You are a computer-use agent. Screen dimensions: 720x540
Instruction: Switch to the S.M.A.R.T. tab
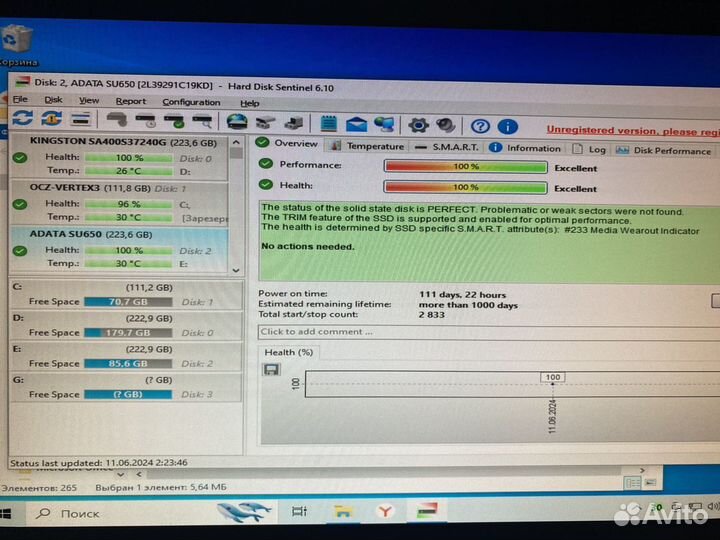pyautogui.click(x=447, y=147)
